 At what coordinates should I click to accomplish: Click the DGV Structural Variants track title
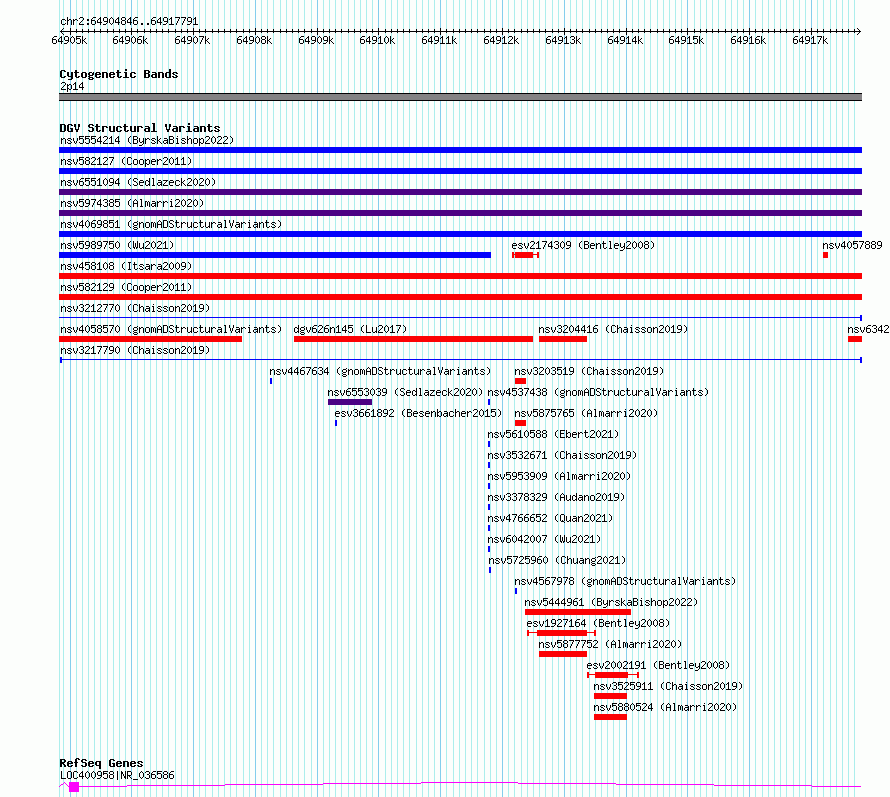140,128
